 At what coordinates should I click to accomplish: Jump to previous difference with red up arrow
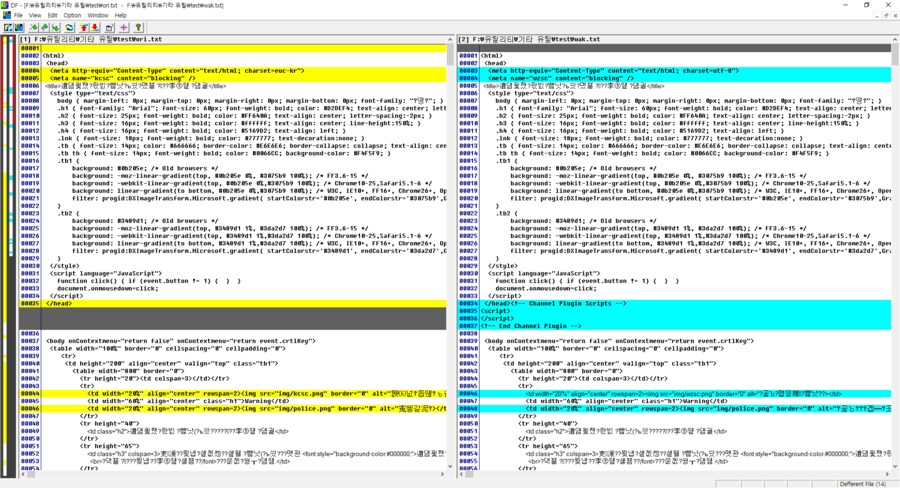pyautogui.click(x=84, y=27)
